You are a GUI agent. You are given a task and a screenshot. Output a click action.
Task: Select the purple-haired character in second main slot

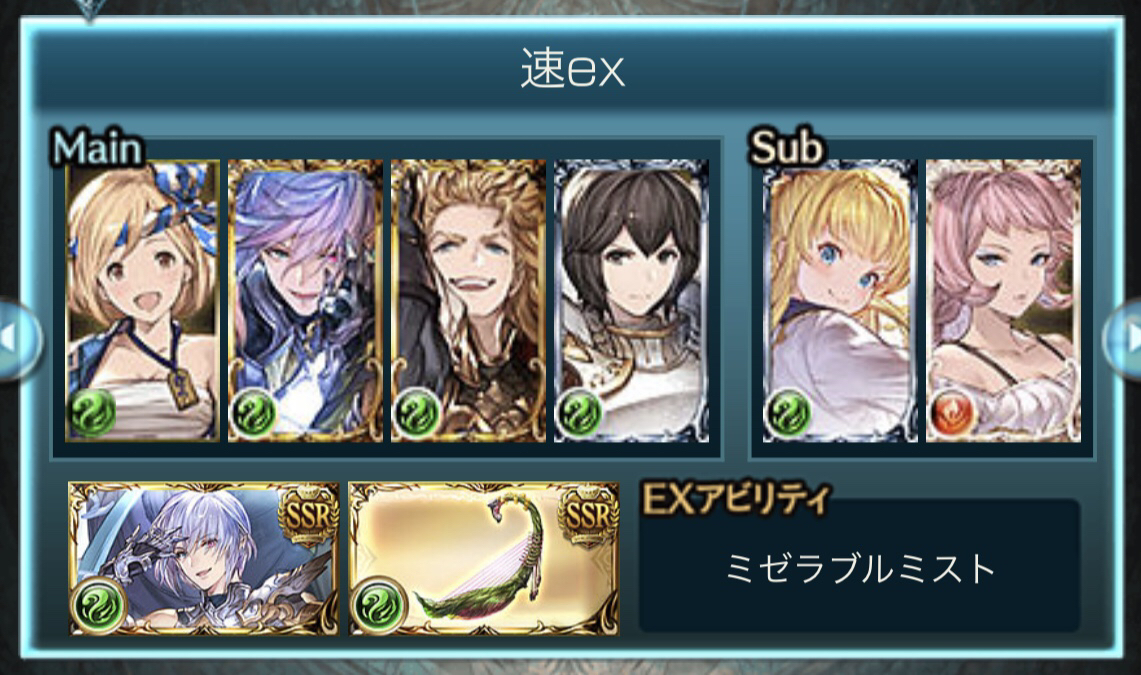pos(305,300)
